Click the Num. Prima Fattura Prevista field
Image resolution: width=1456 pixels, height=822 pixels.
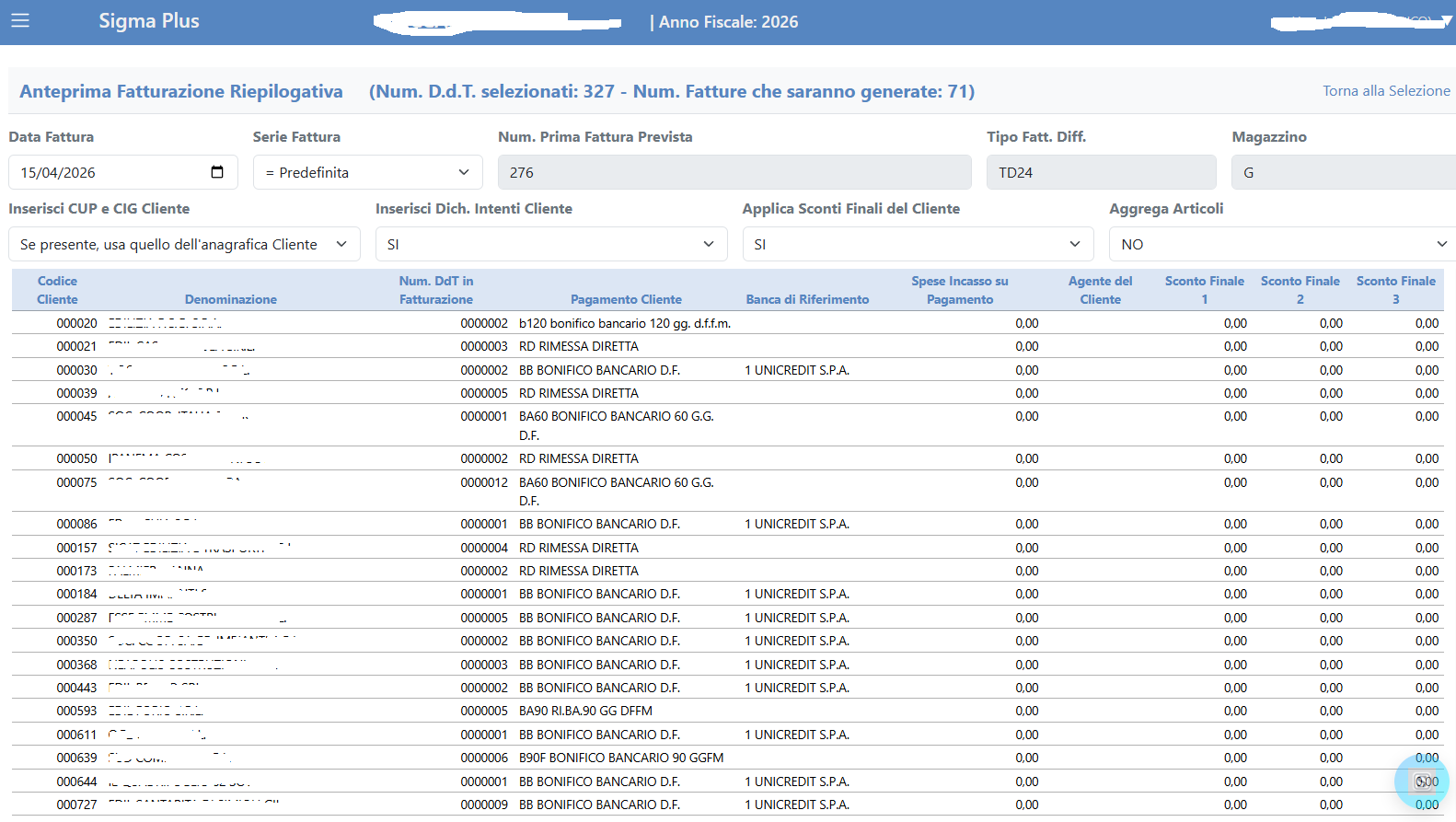[x=734, y=172]
